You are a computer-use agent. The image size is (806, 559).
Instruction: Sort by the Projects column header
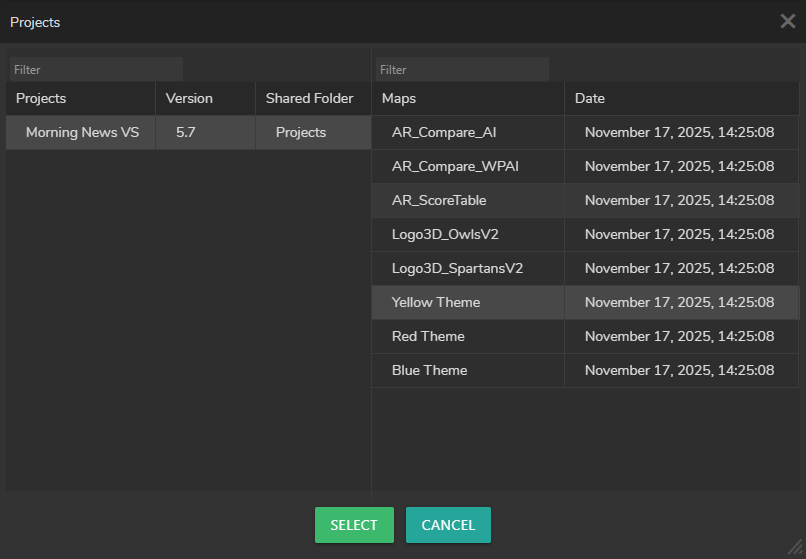pyautogui.click(x=41, y=98)
